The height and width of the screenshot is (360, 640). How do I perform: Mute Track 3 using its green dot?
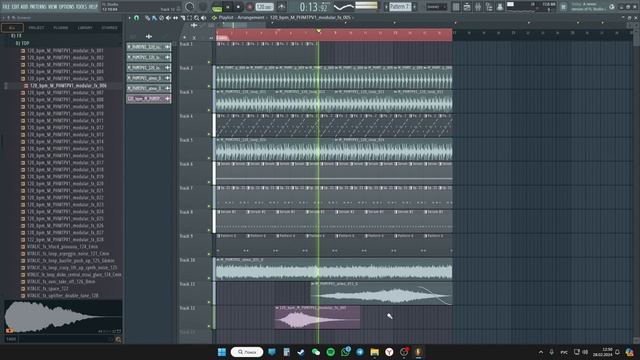209,110
